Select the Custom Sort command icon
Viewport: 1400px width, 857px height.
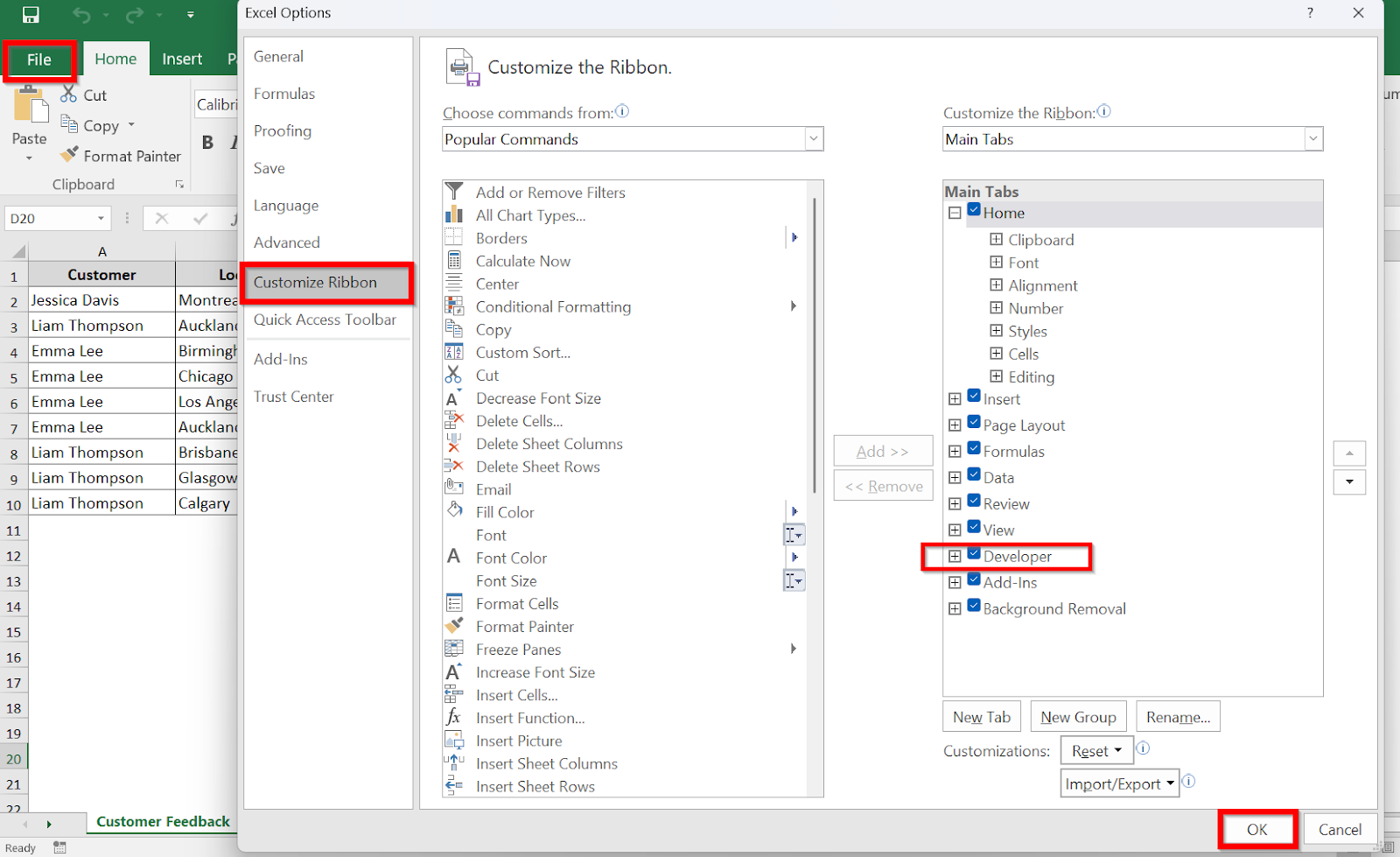coord(454,352)
